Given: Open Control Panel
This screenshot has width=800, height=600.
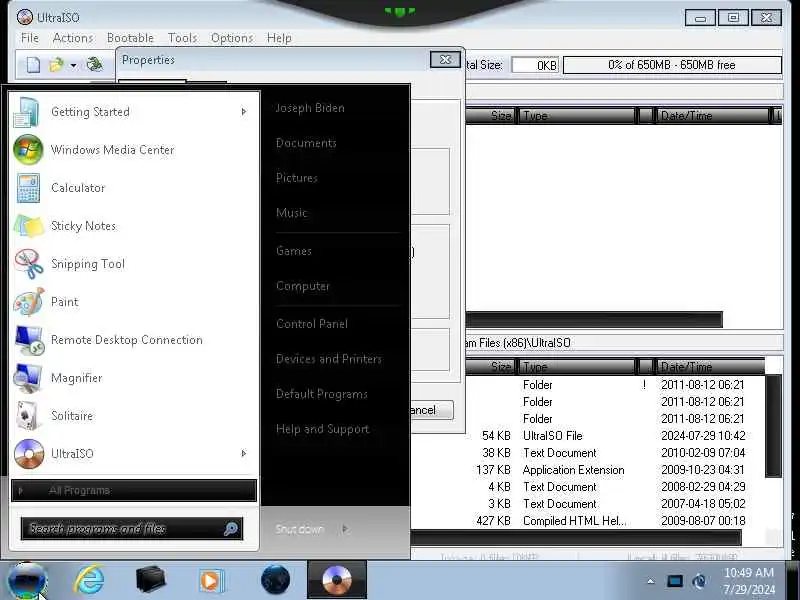Looking at the screenshot, I should pos(312,324).
